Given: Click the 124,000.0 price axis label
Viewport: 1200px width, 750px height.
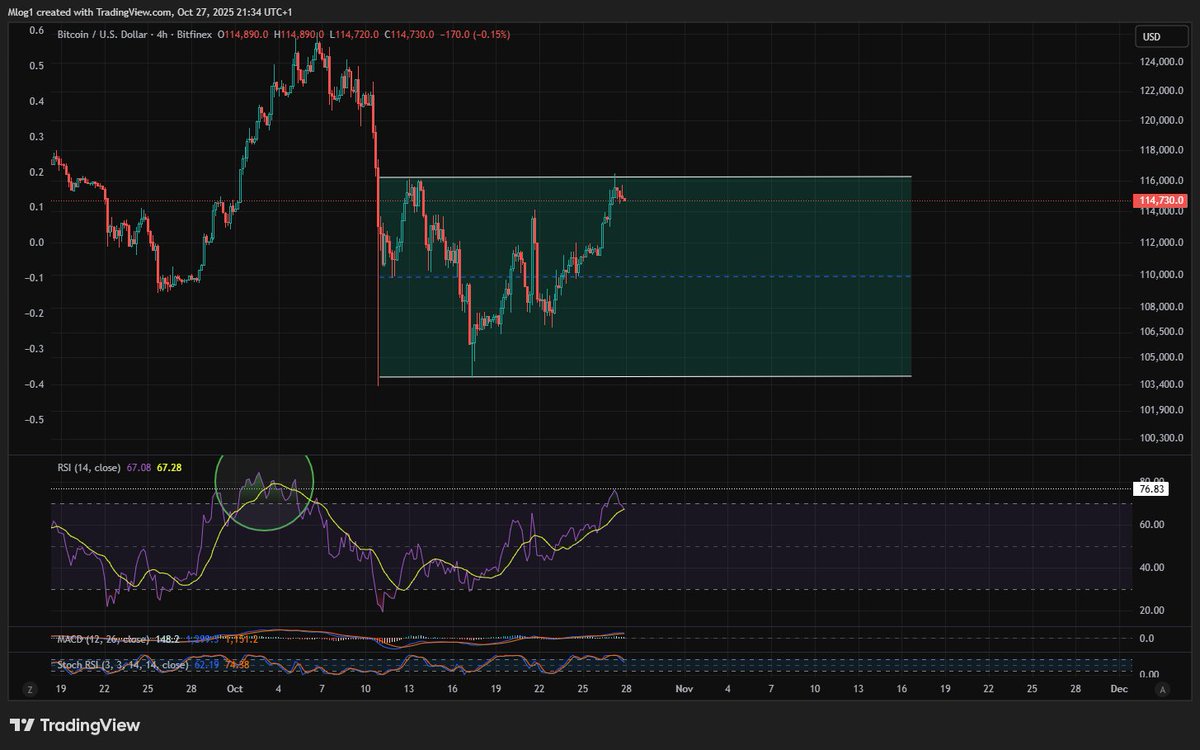Looking at the screenshot, I should (1160, 62).
